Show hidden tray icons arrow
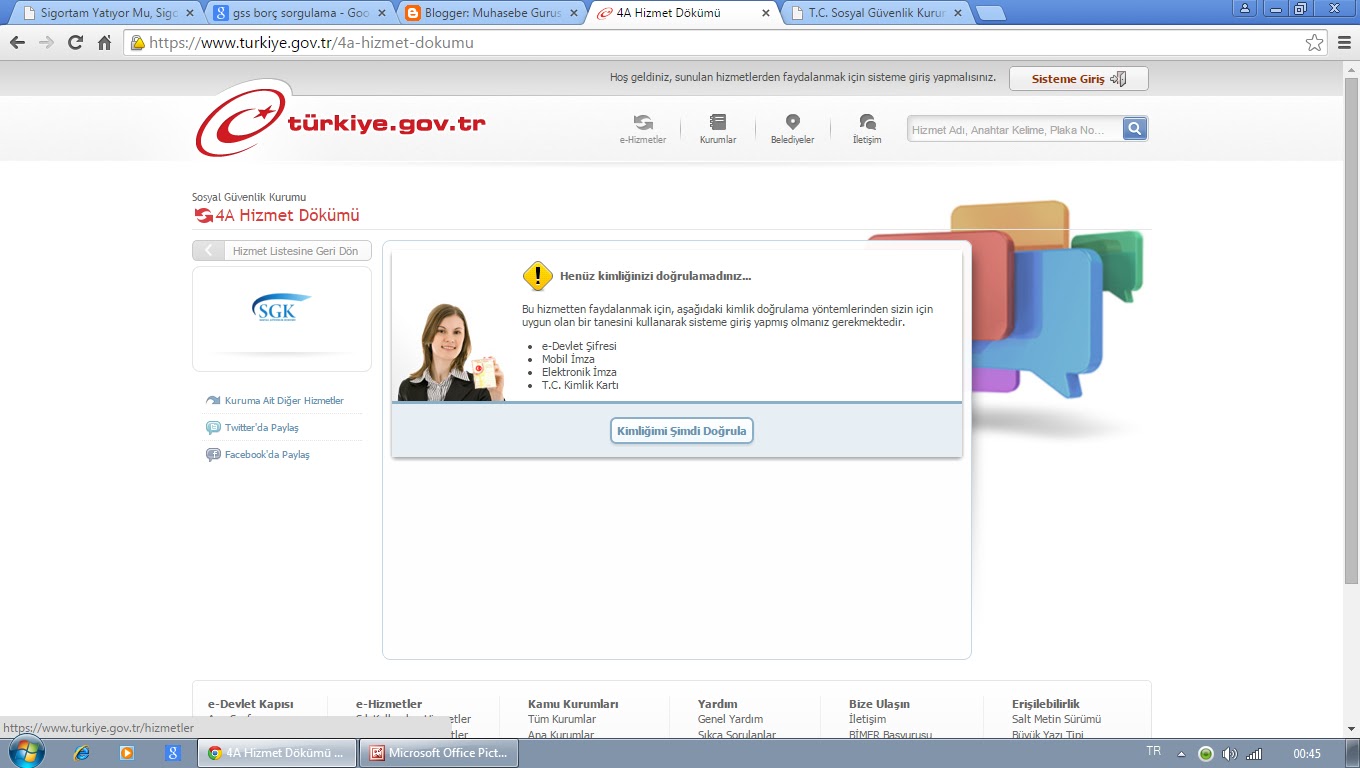This screenshot has width=1360, height=768. (x=1182, y=753)
